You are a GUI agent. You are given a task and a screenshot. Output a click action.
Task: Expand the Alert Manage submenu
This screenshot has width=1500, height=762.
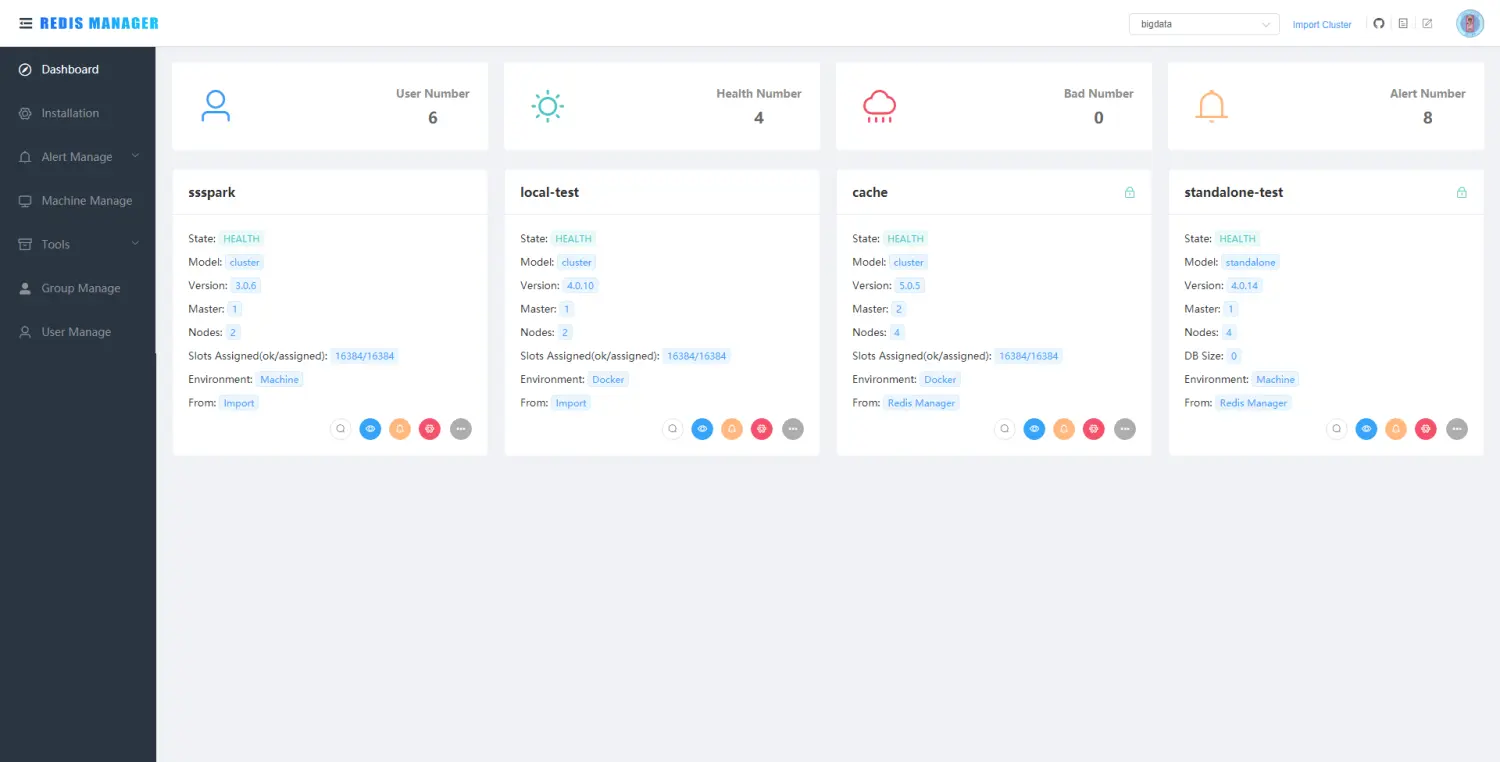[78, 157]
